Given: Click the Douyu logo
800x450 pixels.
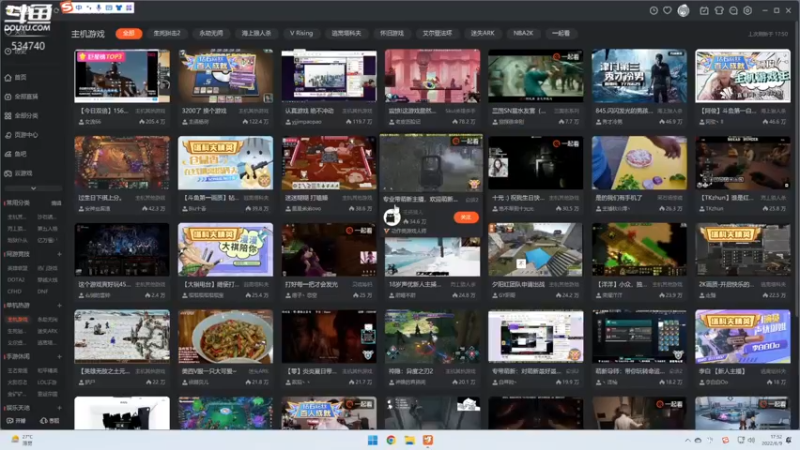Looking at the screenshot, I should tap(28, 18).
